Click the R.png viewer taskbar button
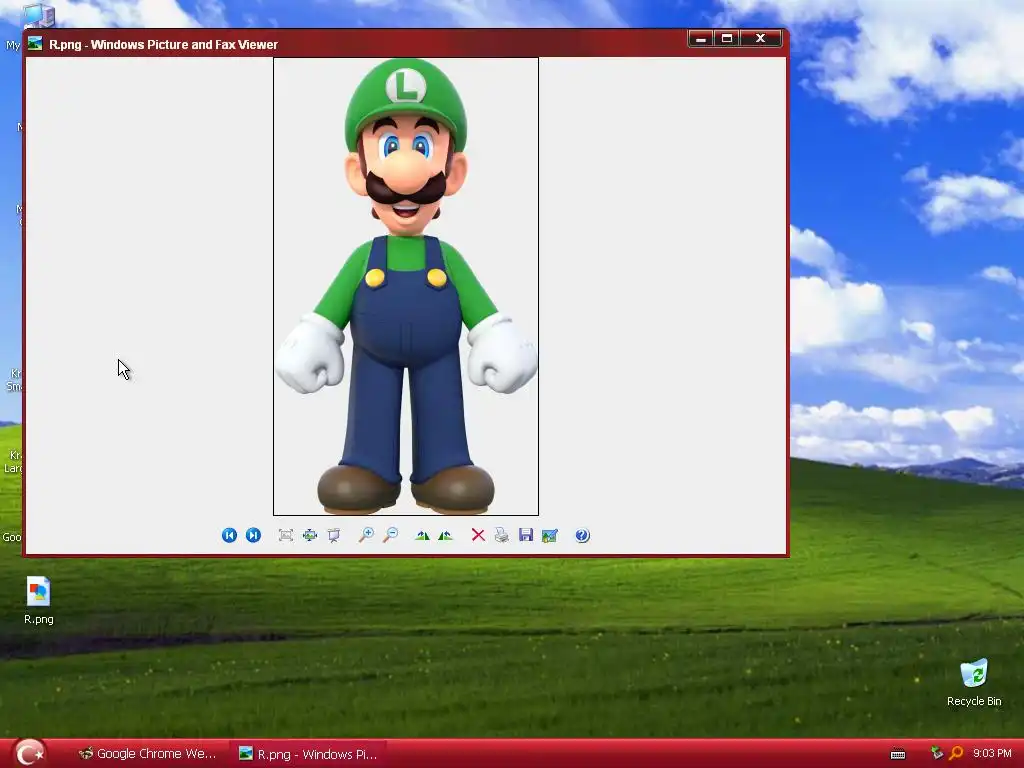The width and height of the screenshot is (1024, 768). (x=308, y=754)
